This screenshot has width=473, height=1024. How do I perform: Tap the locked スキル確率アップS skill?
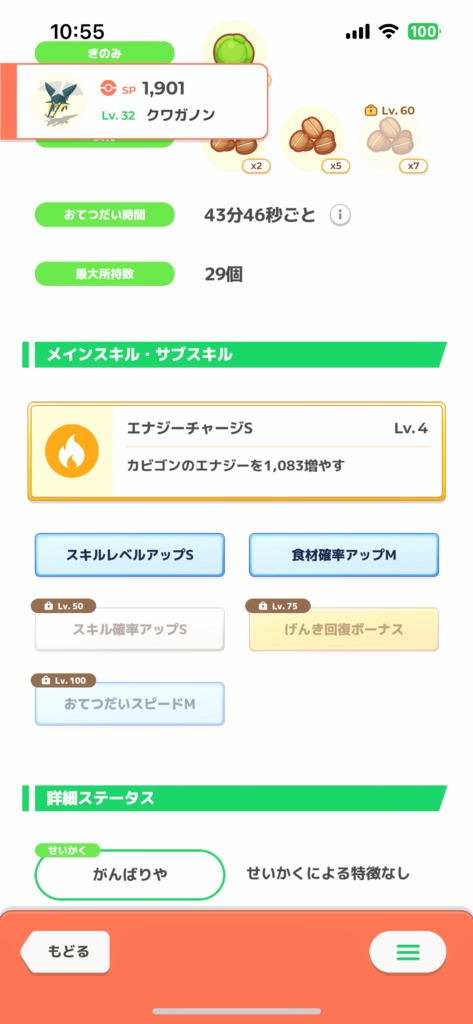(129, 629)
